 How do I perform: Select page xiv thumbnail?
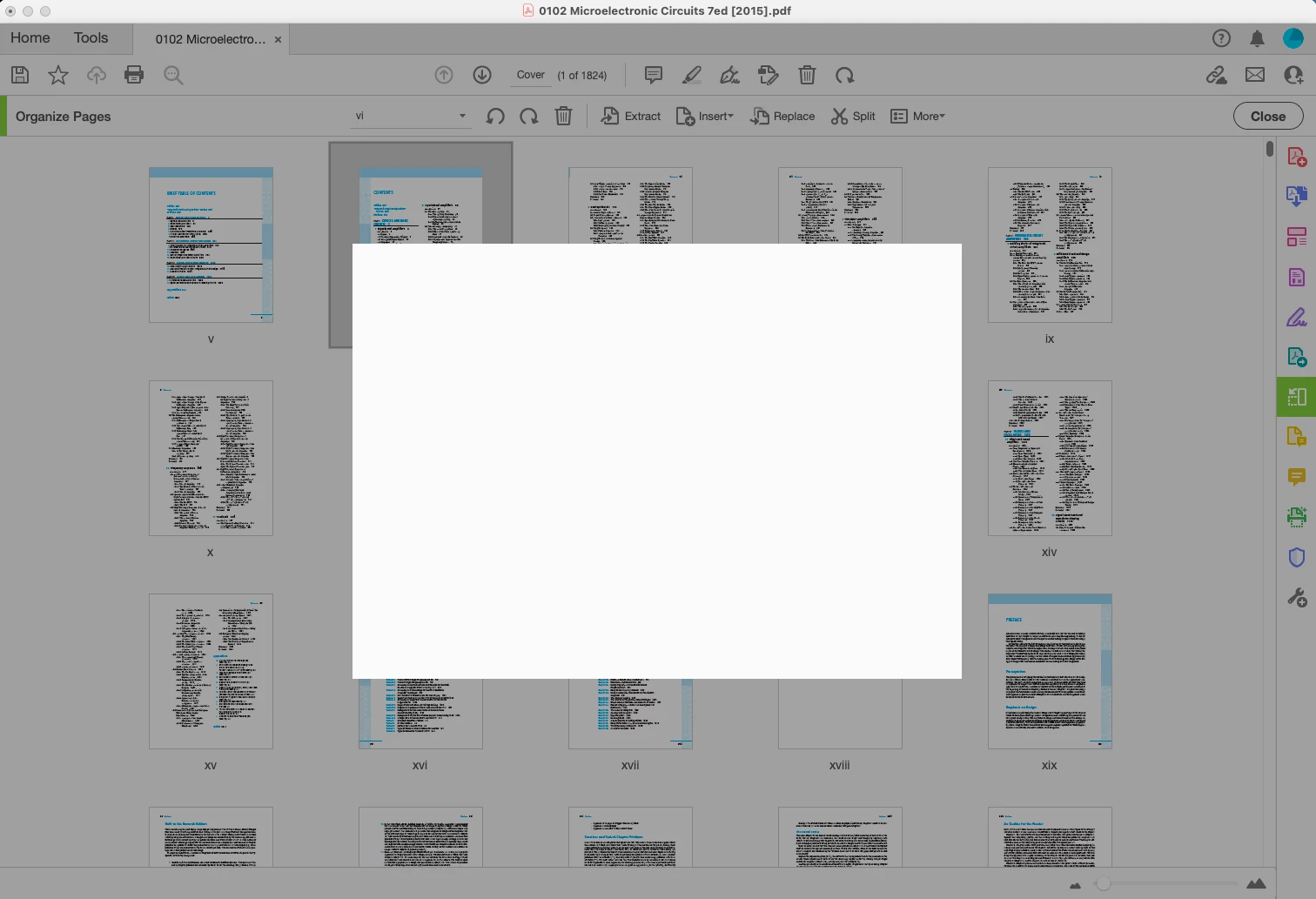(x=1050, y=458)
